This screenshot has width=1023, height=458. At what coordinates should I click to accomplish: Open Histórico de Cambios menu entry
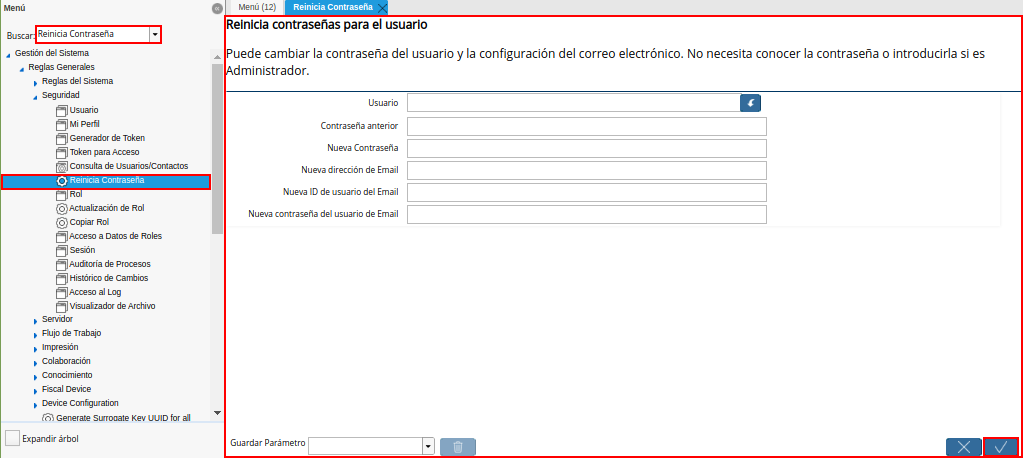pyautogui.click(x=108, y=278)
